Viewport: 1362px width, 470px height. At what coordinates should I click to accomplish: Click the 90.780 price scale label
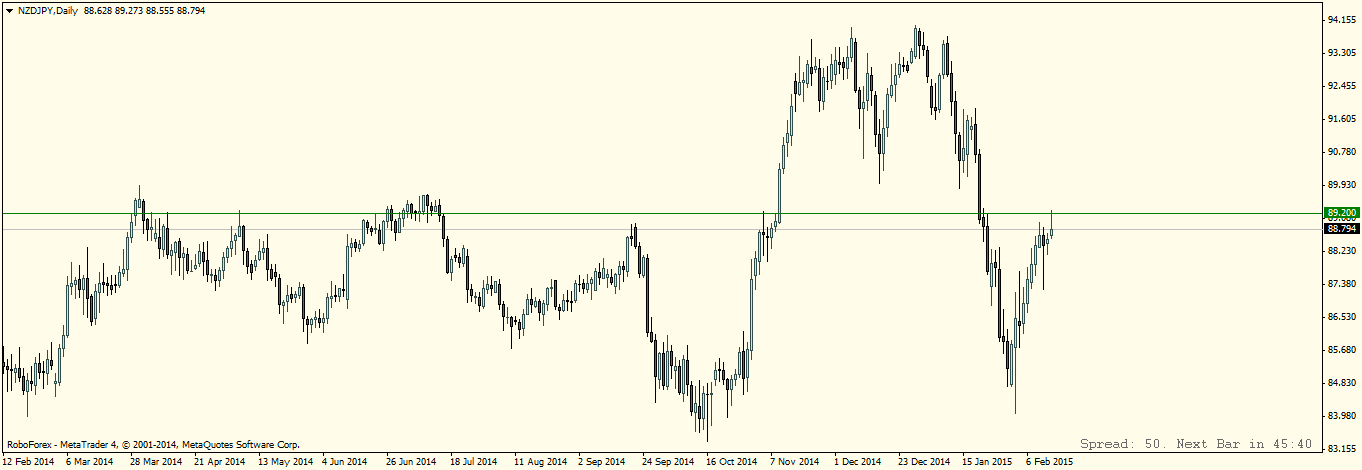[1341, 152]
